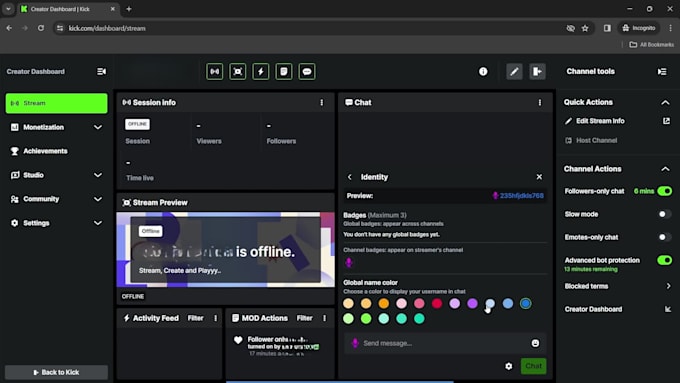Viewport: 680px width, 383px height.
Task: Reload the page
Action: [x=41, y=28]
